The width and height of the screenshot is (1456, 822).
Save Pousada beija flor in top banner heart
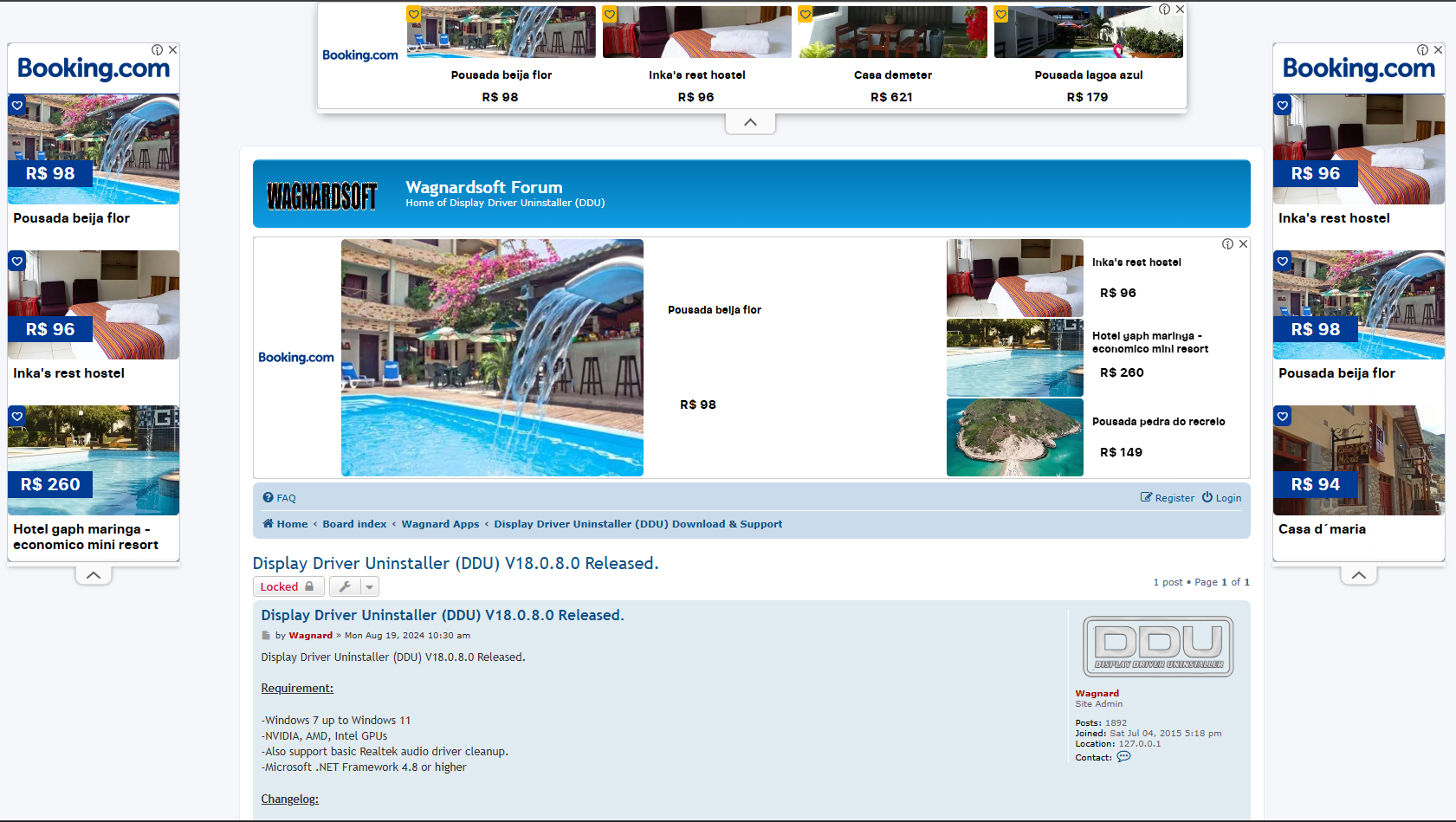(414, 15)
